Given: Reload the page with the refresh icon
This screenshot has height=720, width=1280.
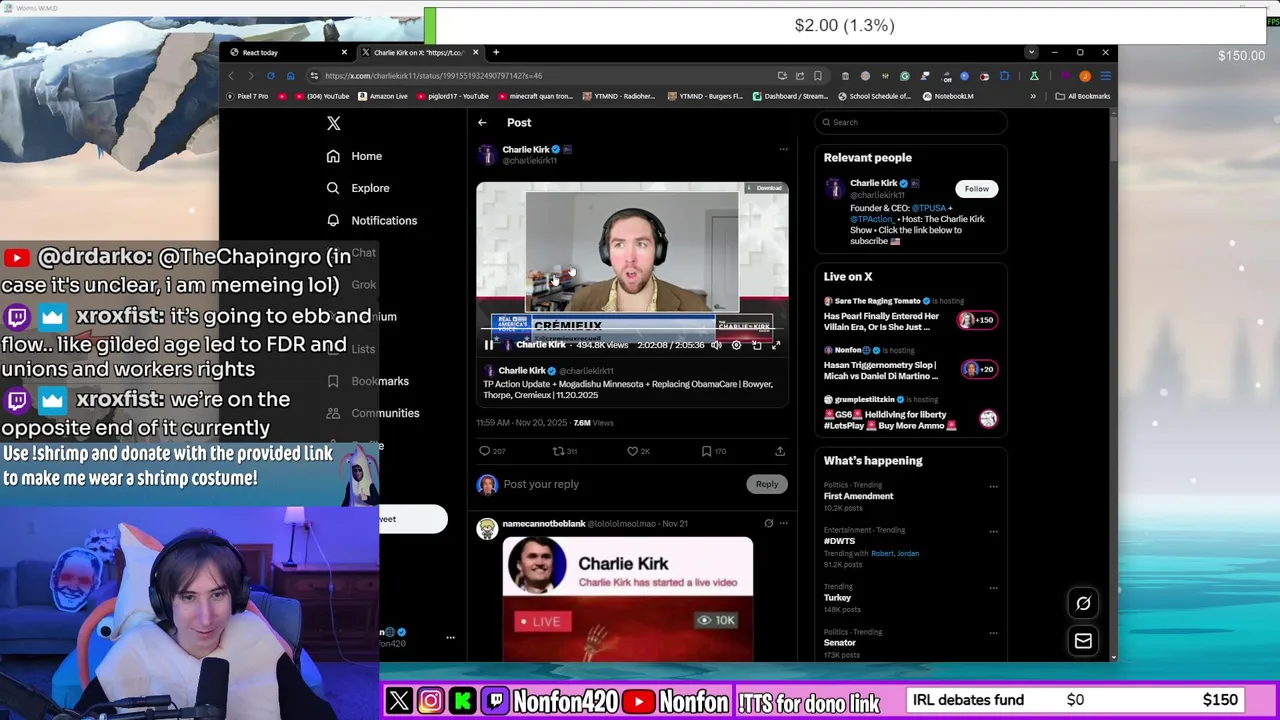Looking at the screenshot, I should click(x=270, y=76).
